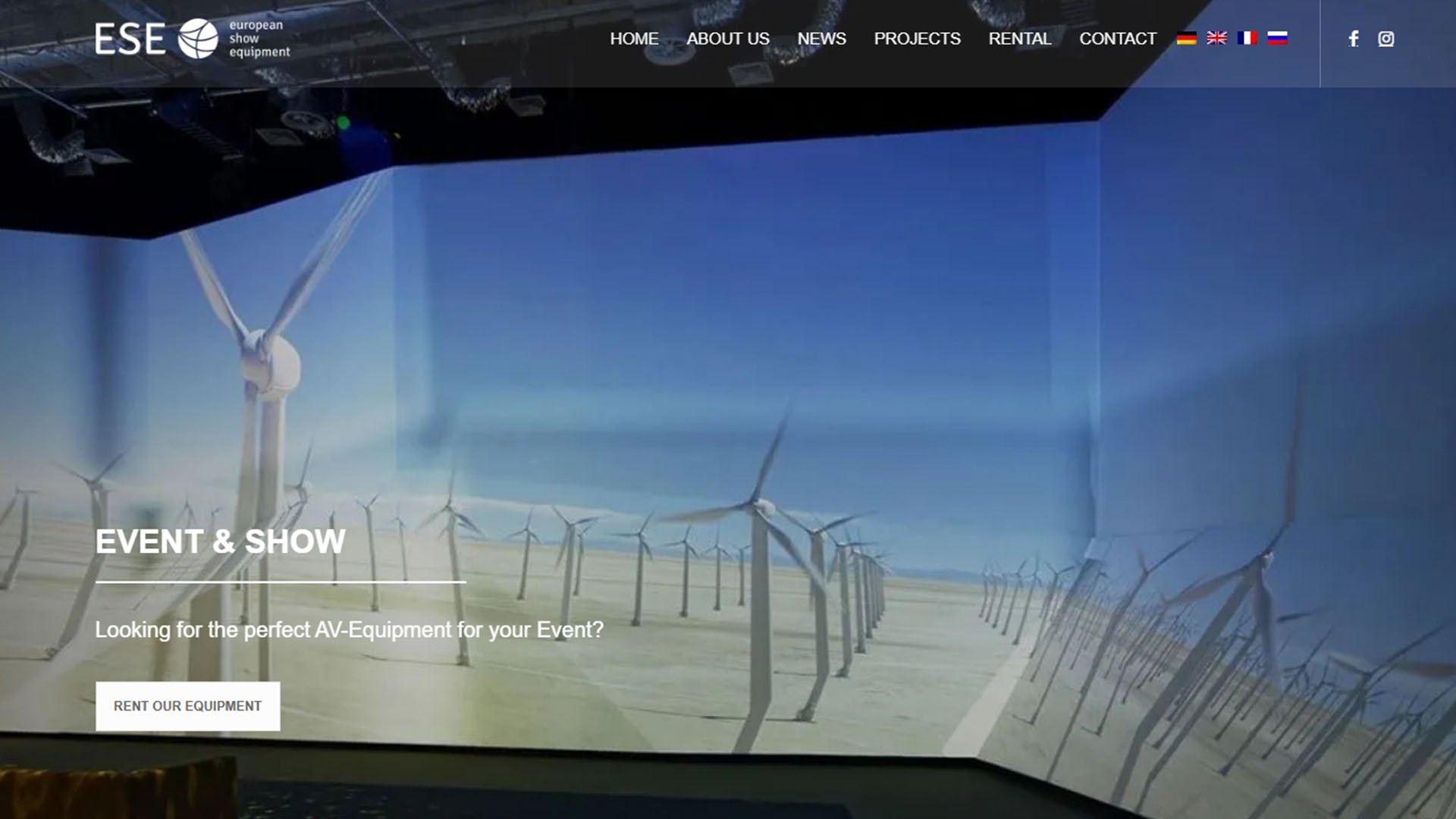The image size is (1456, 819).
Task: Open the Rental menu
Action: pyautogui.click(x=1020, y=39)
